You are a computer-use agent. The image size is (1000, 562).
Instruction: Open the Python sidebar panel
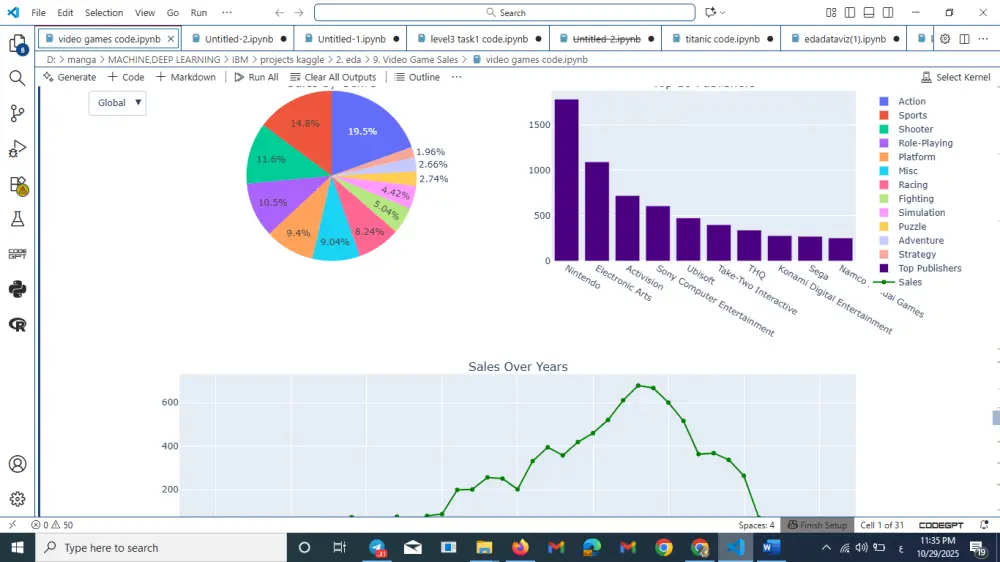tap(17, 289)
